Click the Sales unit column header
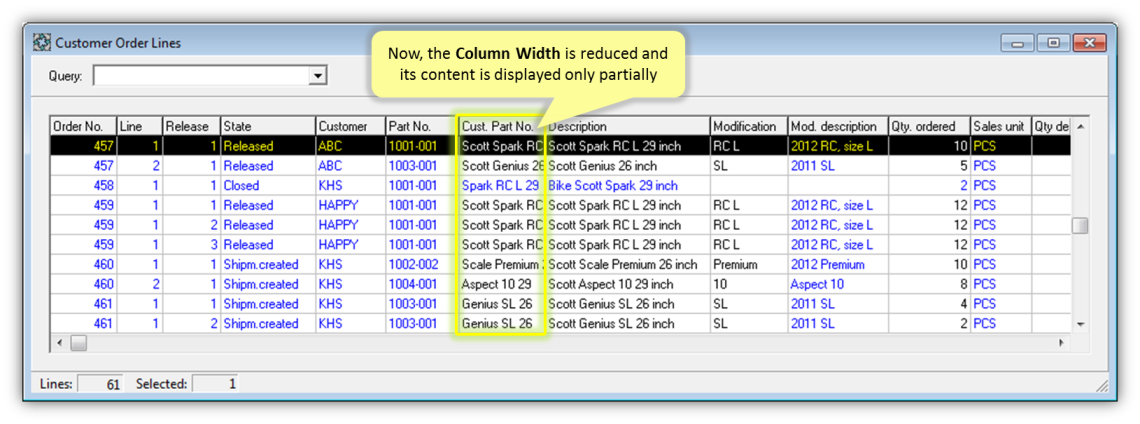This screenshot has height=424, width=1140. tap(1000, 127)
